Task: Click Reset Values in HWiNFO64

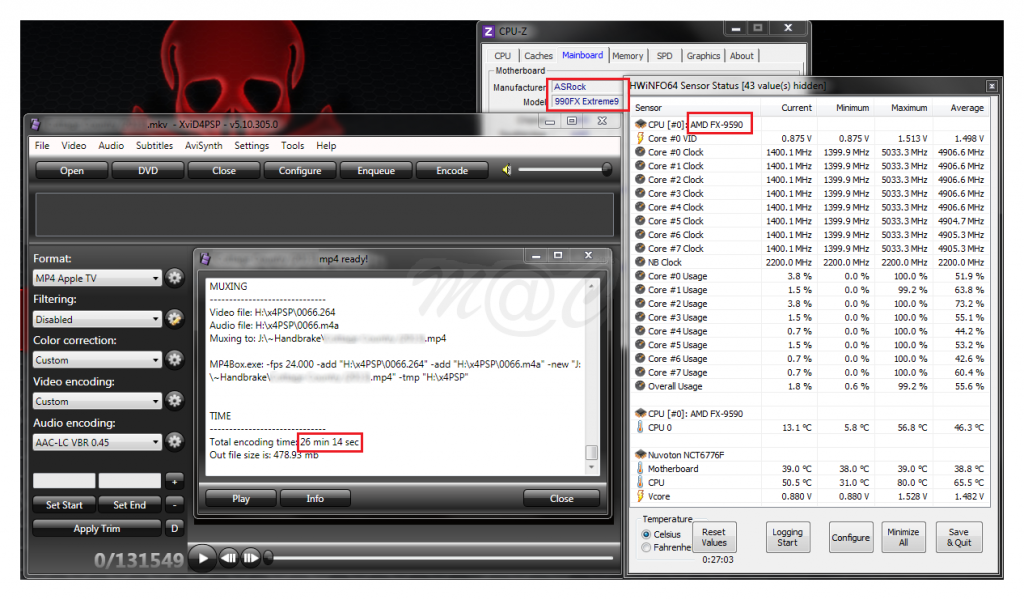Action: (714, 537)
